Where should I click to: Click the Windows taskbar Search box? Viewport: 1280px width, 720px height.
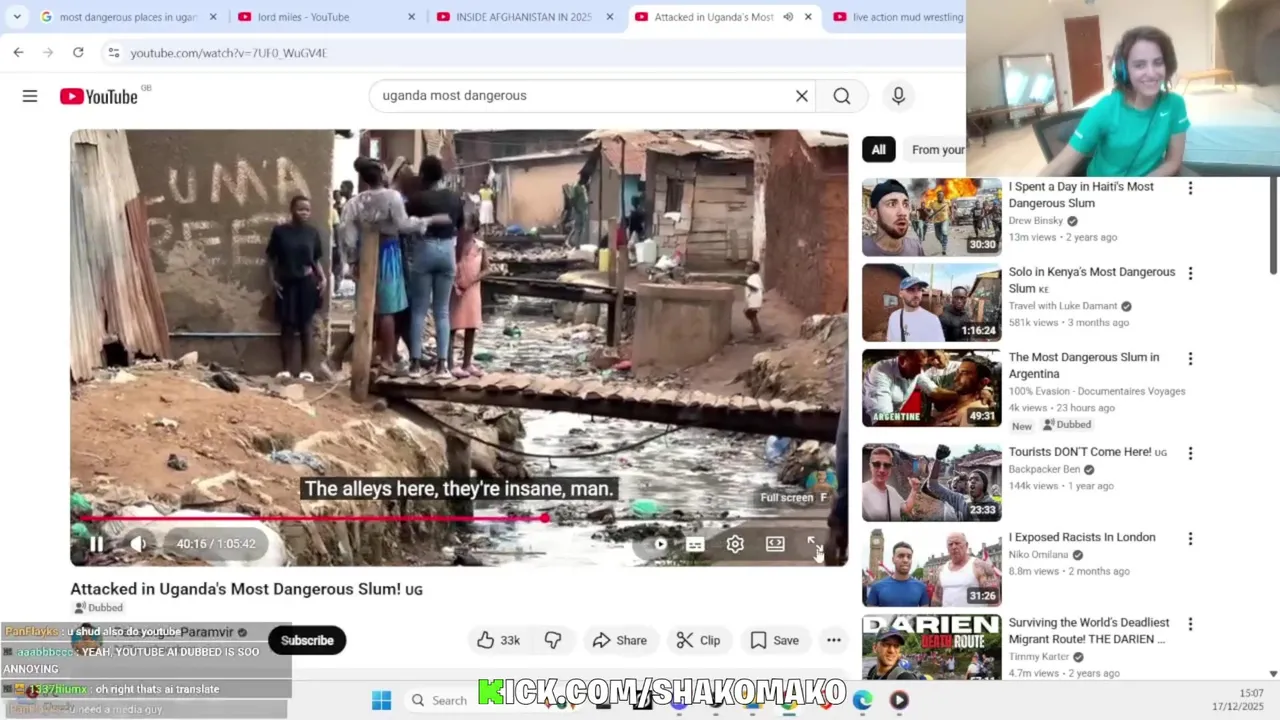440,700
